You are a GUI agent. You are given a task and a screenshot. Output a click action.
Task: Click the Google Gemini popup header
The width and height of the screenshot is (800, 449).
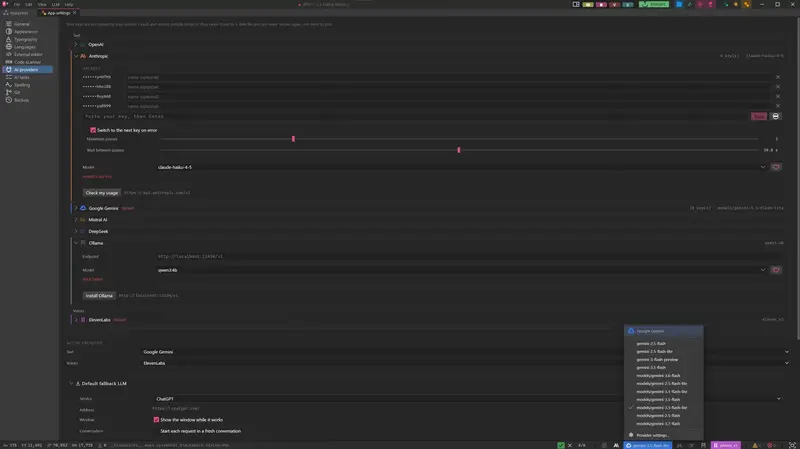coord(663,331)
